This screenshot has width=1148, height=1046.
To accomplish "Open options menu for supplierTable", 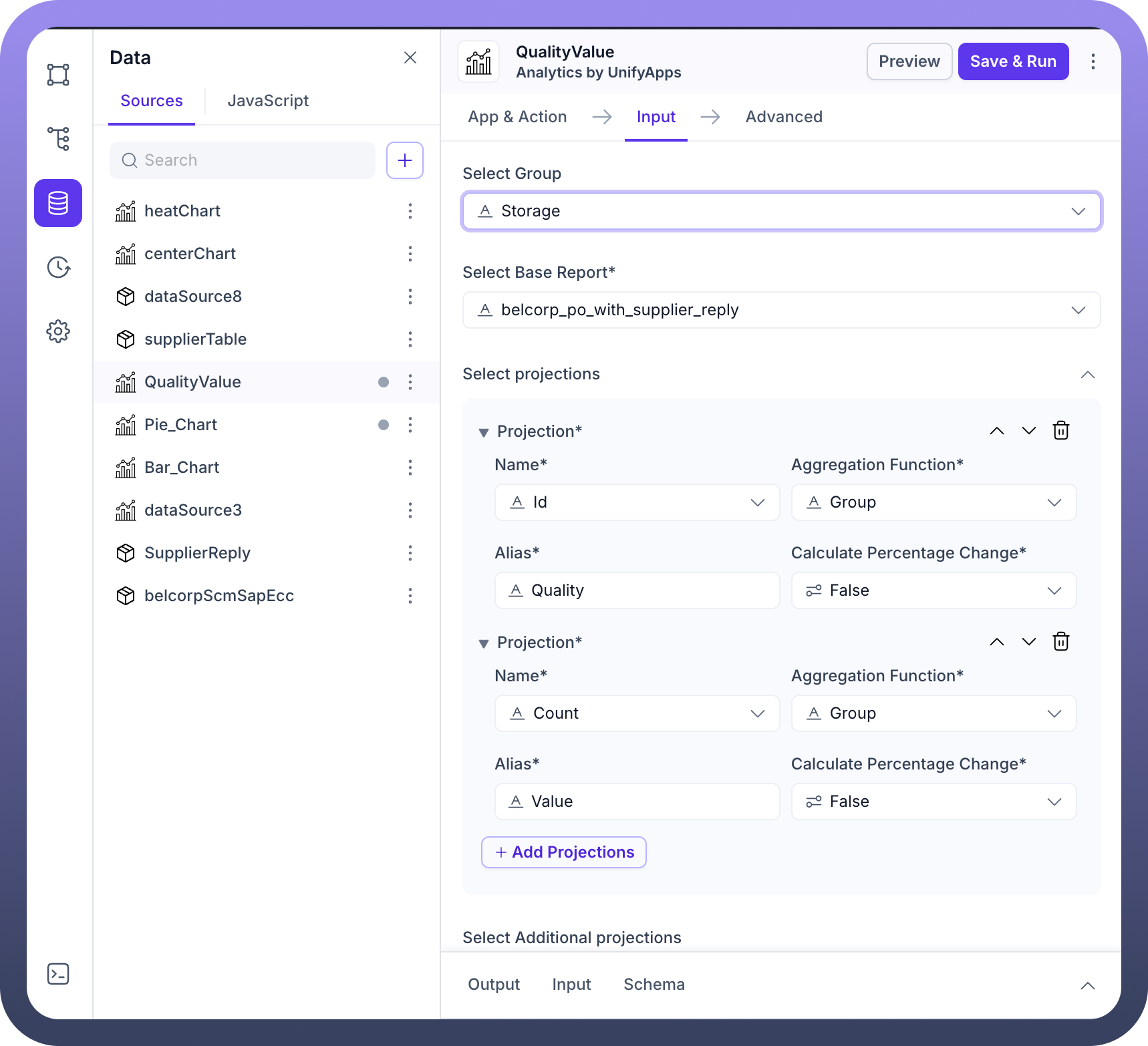I will [x=410, y=339].
